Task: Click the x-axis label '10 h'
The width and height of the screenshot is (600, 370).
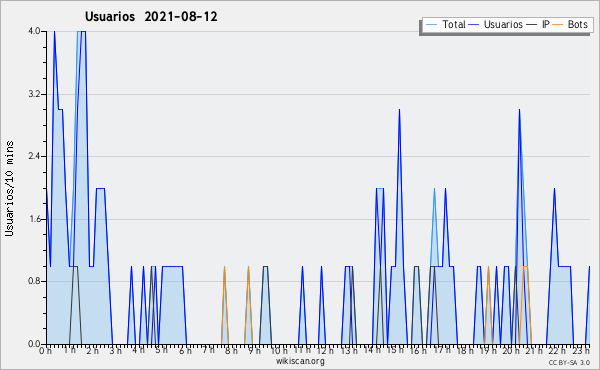Action: point(279,351)
